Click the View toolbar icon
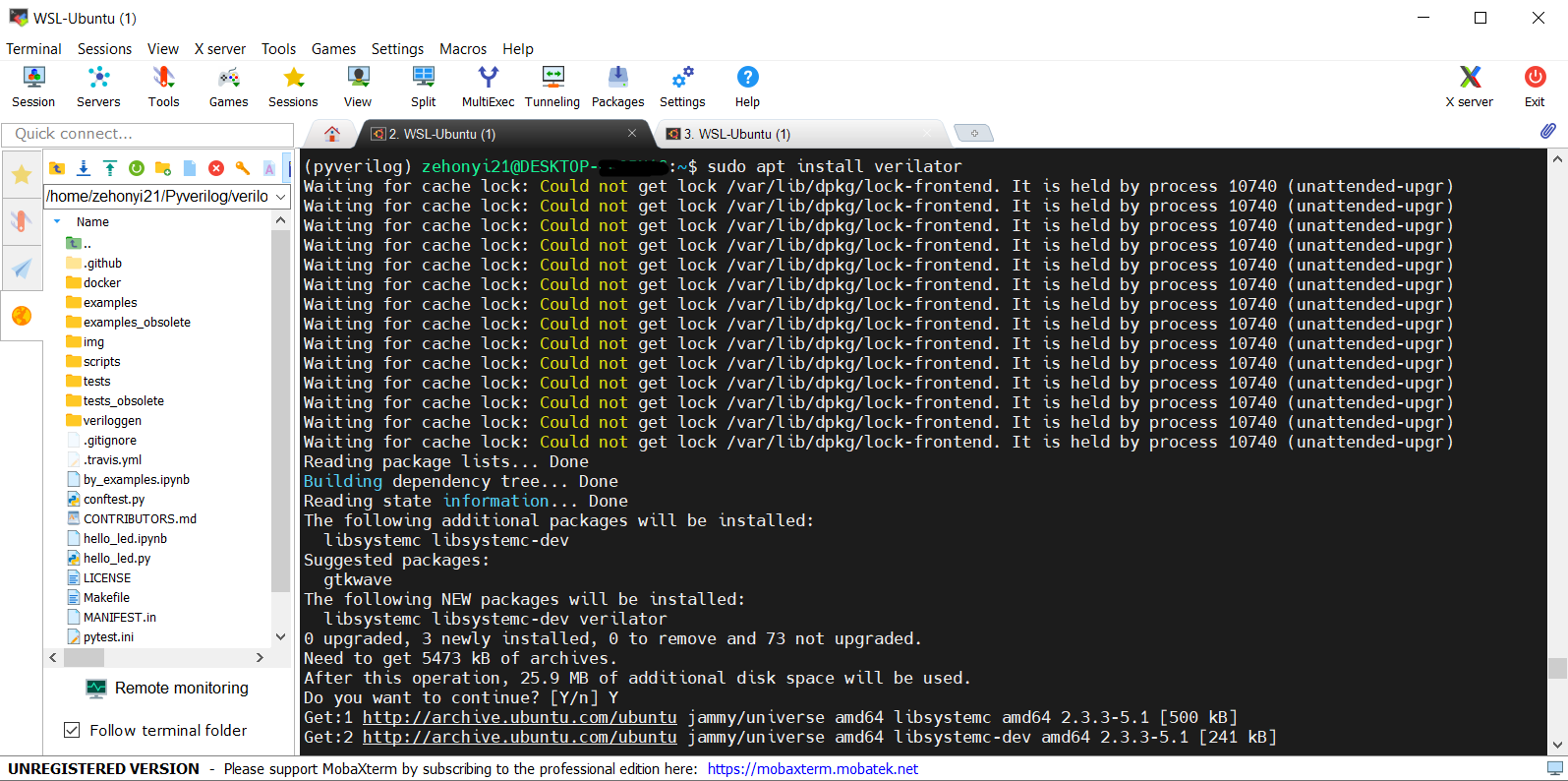This screenshot has width=1568, height=781. 358,87
